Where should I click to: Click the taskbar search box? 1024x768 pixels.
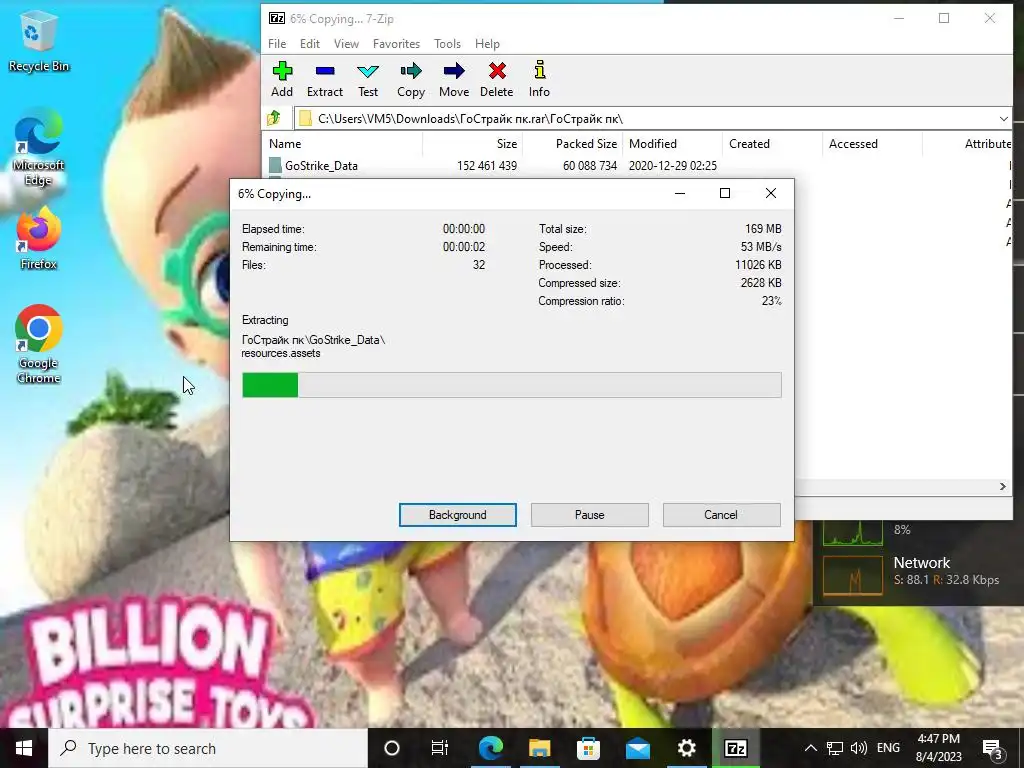point(208,748)
